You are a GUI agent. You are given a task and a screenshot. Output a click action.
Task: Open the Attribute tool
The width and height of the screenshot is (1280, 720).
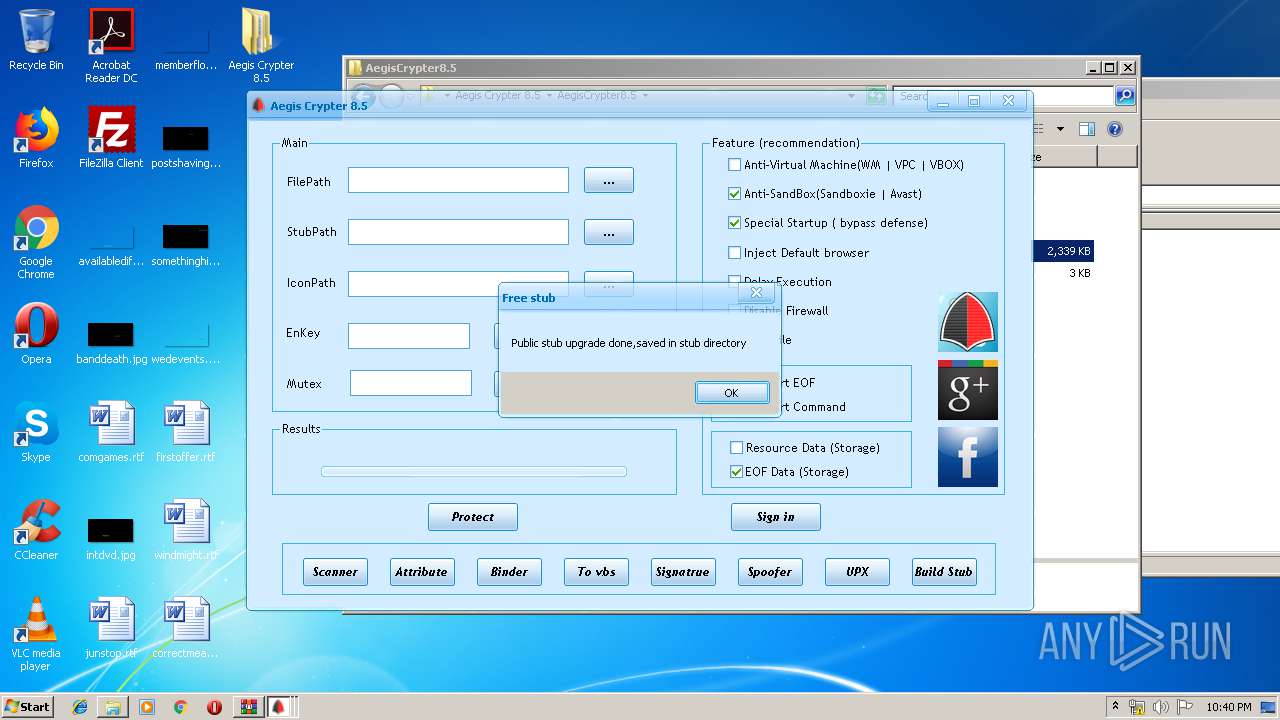421,572
